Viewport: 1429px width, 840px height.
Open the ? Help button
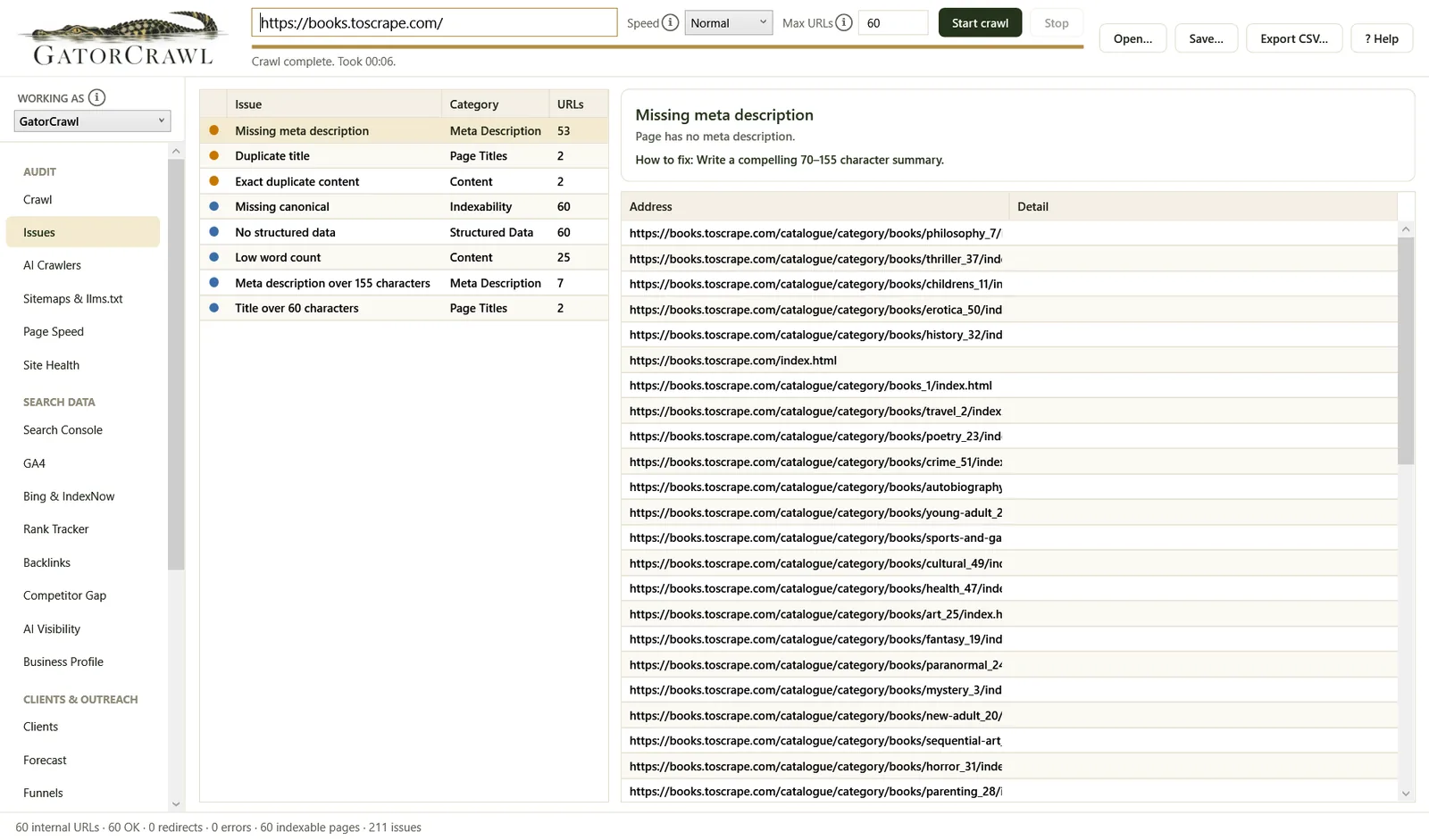point(1382,38)
